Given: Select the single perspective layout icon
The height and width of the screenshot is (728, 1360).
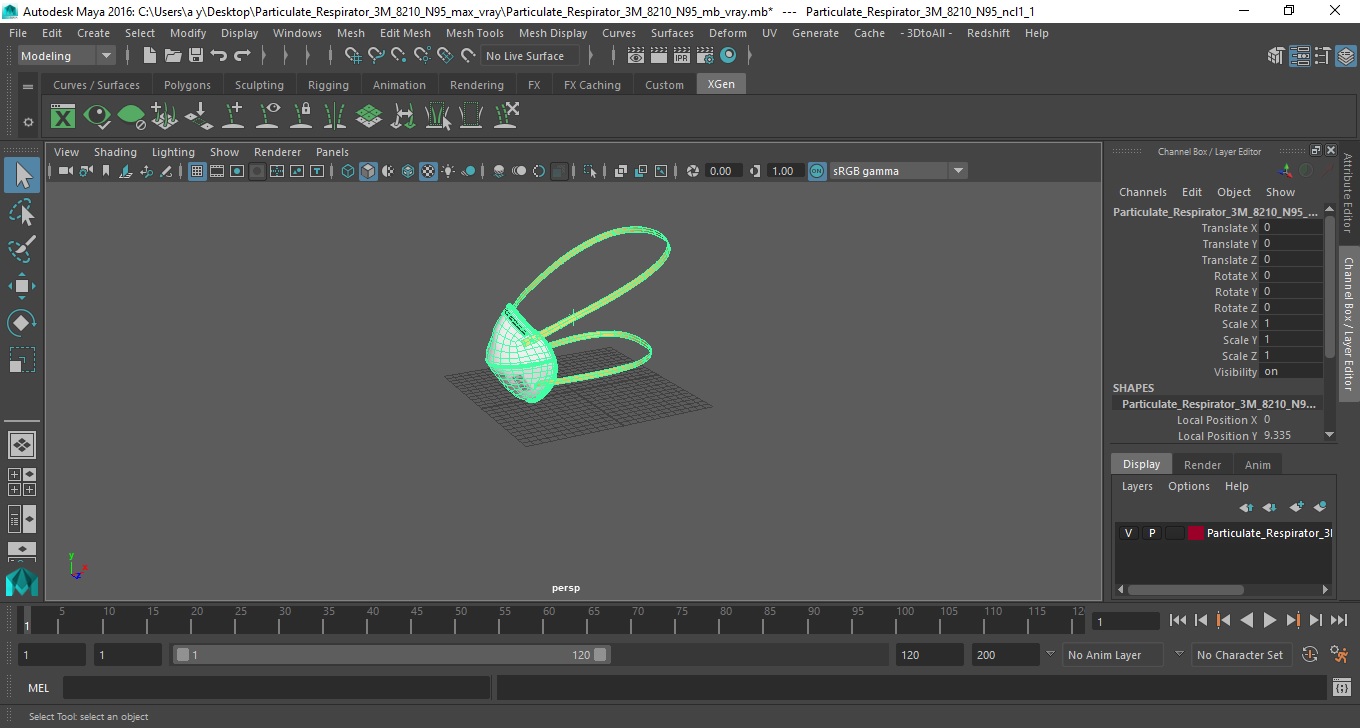Looking at the screenshot, I should (x=21, y=444).
